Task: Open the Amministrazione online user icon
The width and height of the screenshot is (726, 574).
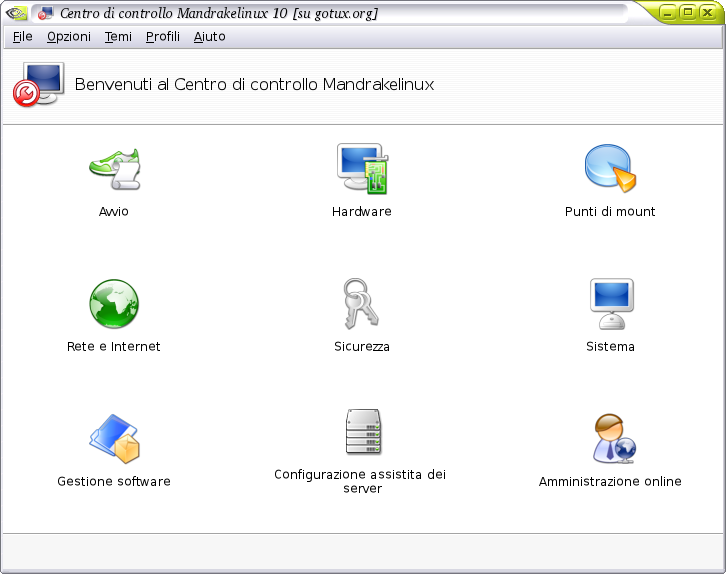Action: [614, 439]
